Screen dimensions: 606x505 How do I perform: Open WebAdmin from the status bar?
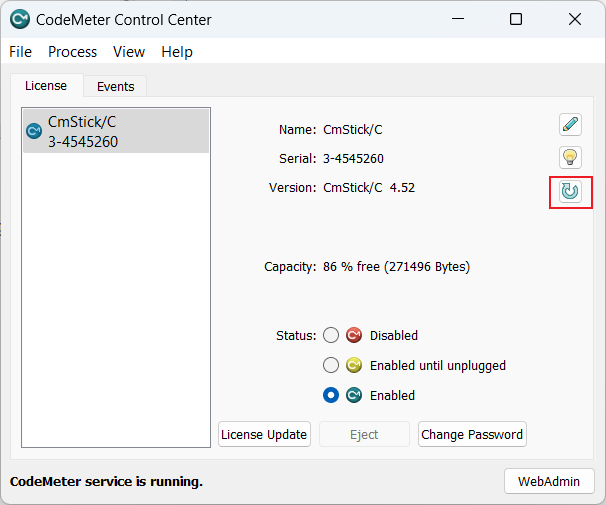(549, 481)
